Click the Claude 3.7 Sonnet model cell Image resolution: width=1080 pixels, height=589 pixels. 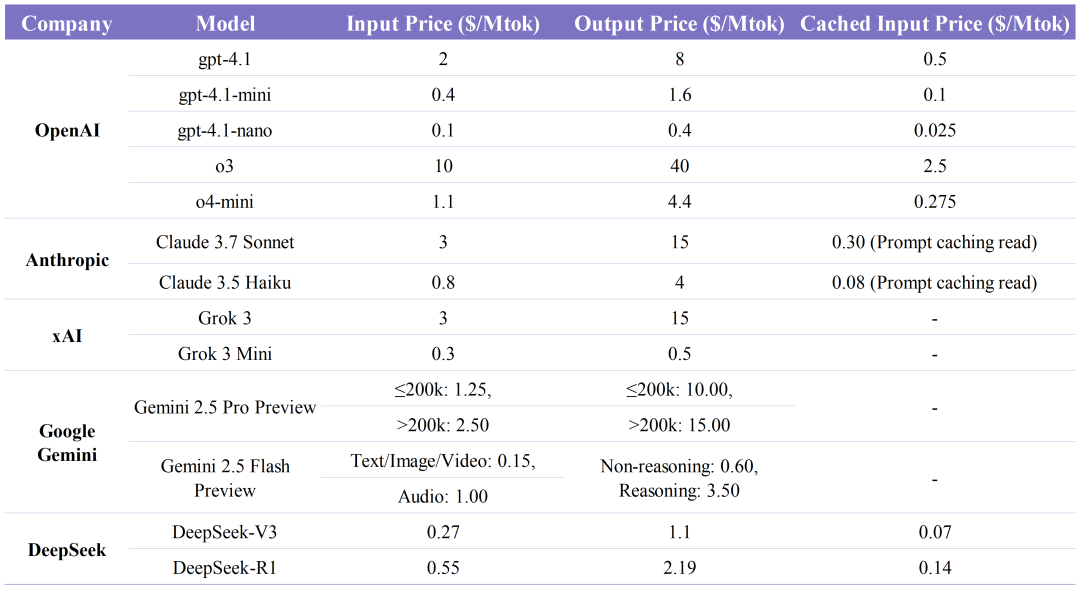coord(225,242)
